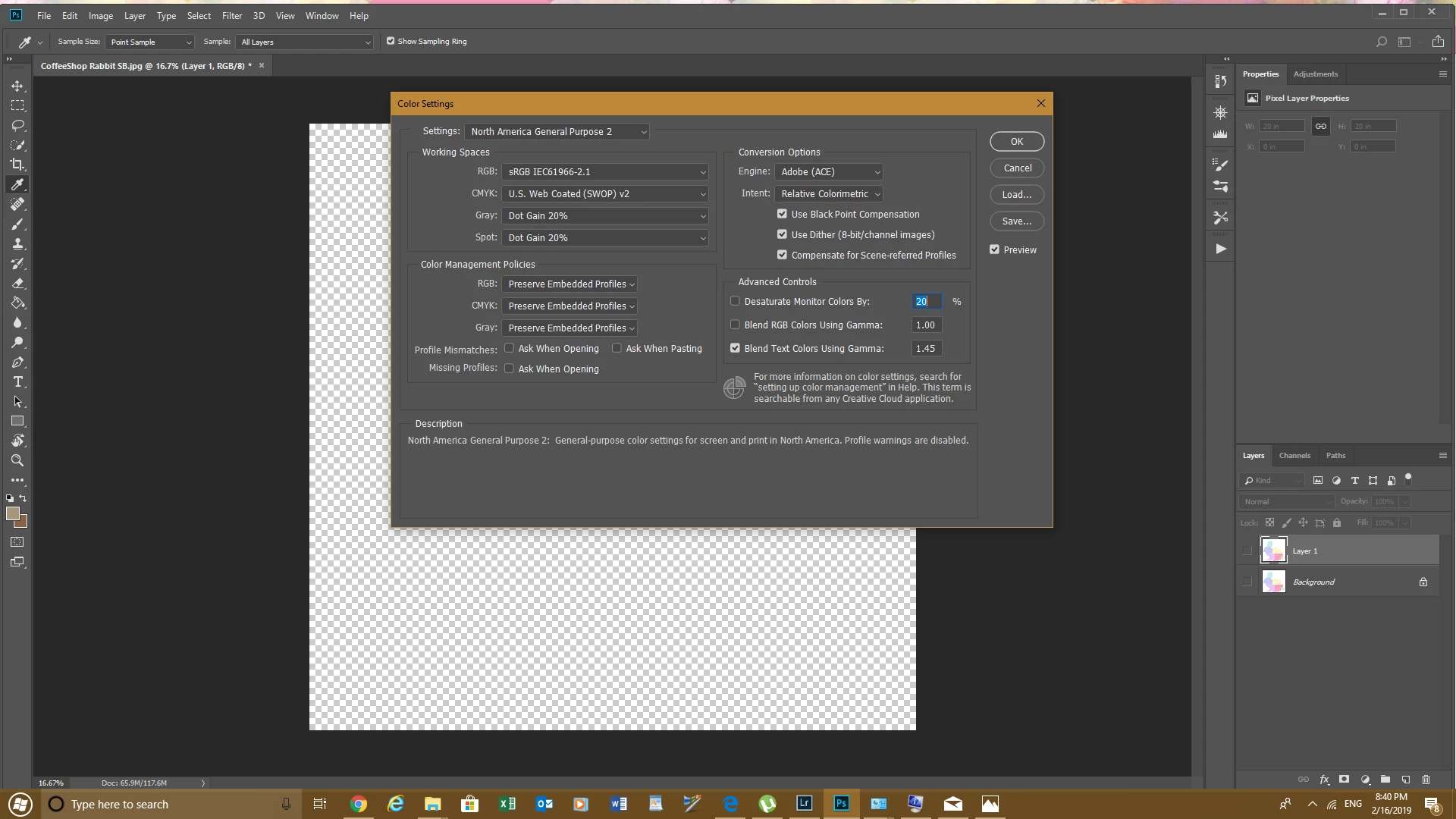Select the Move tool
The height and width of the screenshot is (819, 1456).
[x=17, y=86]
